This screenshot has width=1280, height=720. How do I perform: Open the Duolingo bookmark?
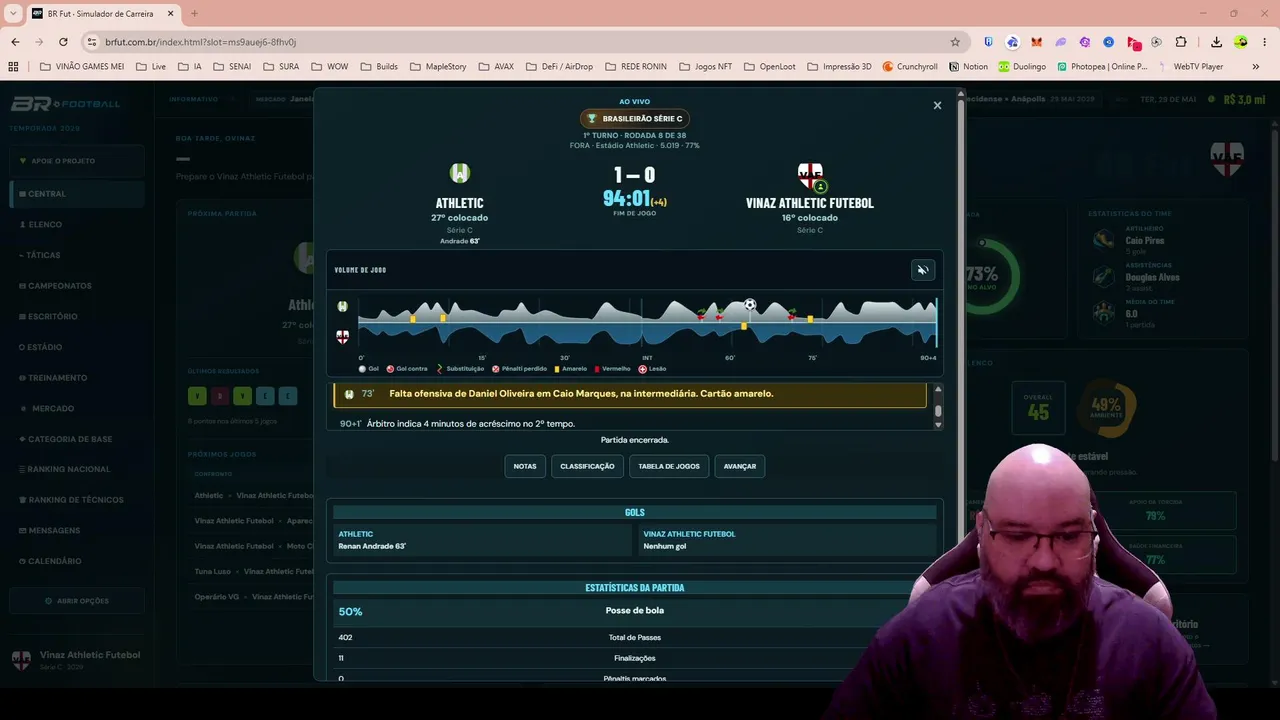1021,67
